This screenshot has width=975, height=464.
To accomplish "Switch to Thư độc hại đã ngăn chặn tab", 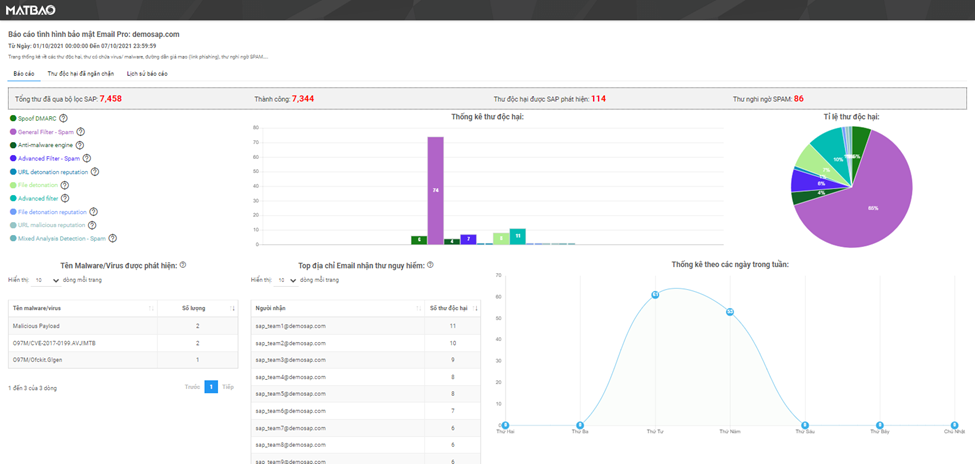I will (81, 74).
